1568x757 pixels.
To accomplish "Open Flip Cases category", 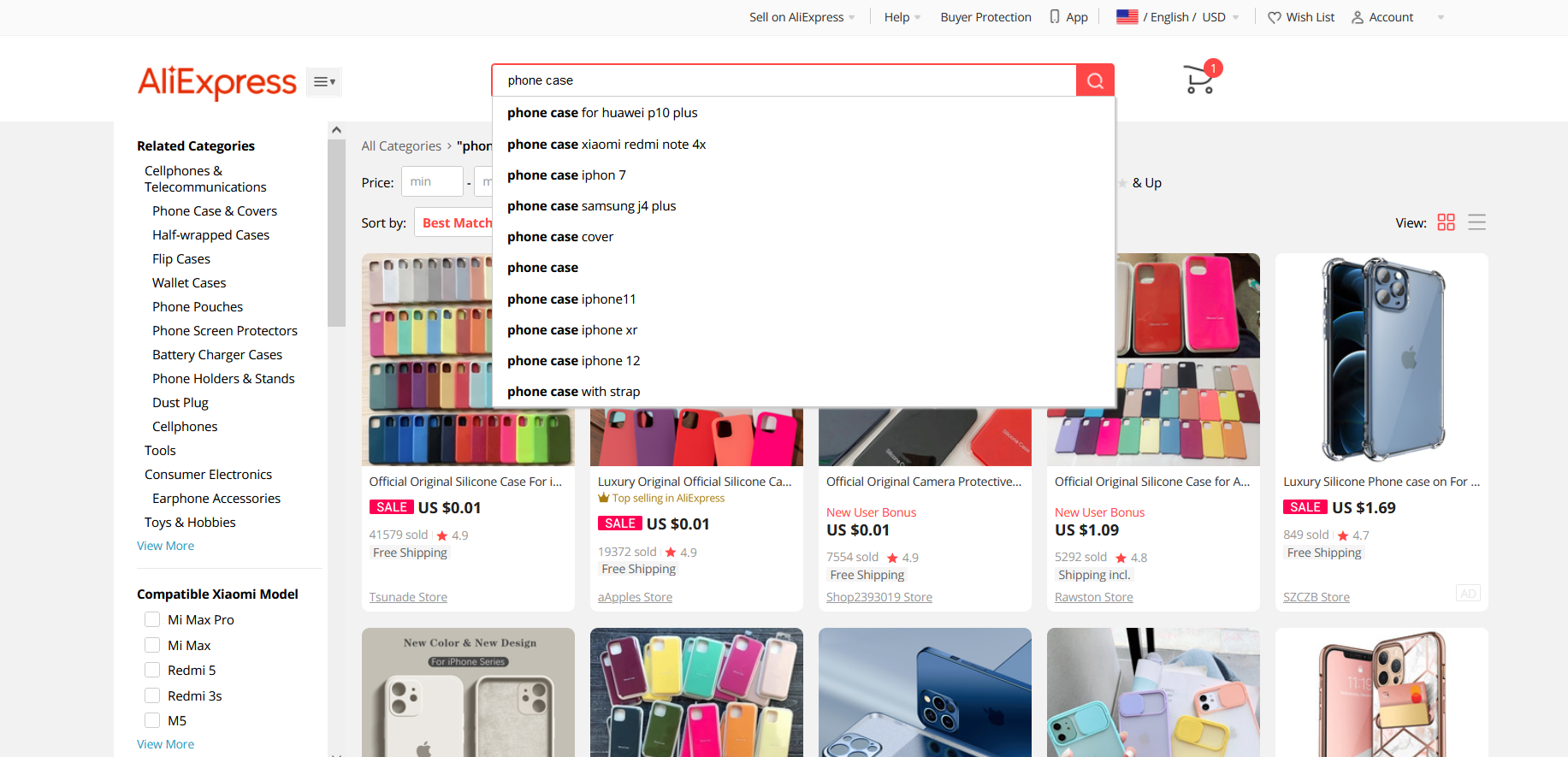I will pyautogui.click(x=181, y=259).
